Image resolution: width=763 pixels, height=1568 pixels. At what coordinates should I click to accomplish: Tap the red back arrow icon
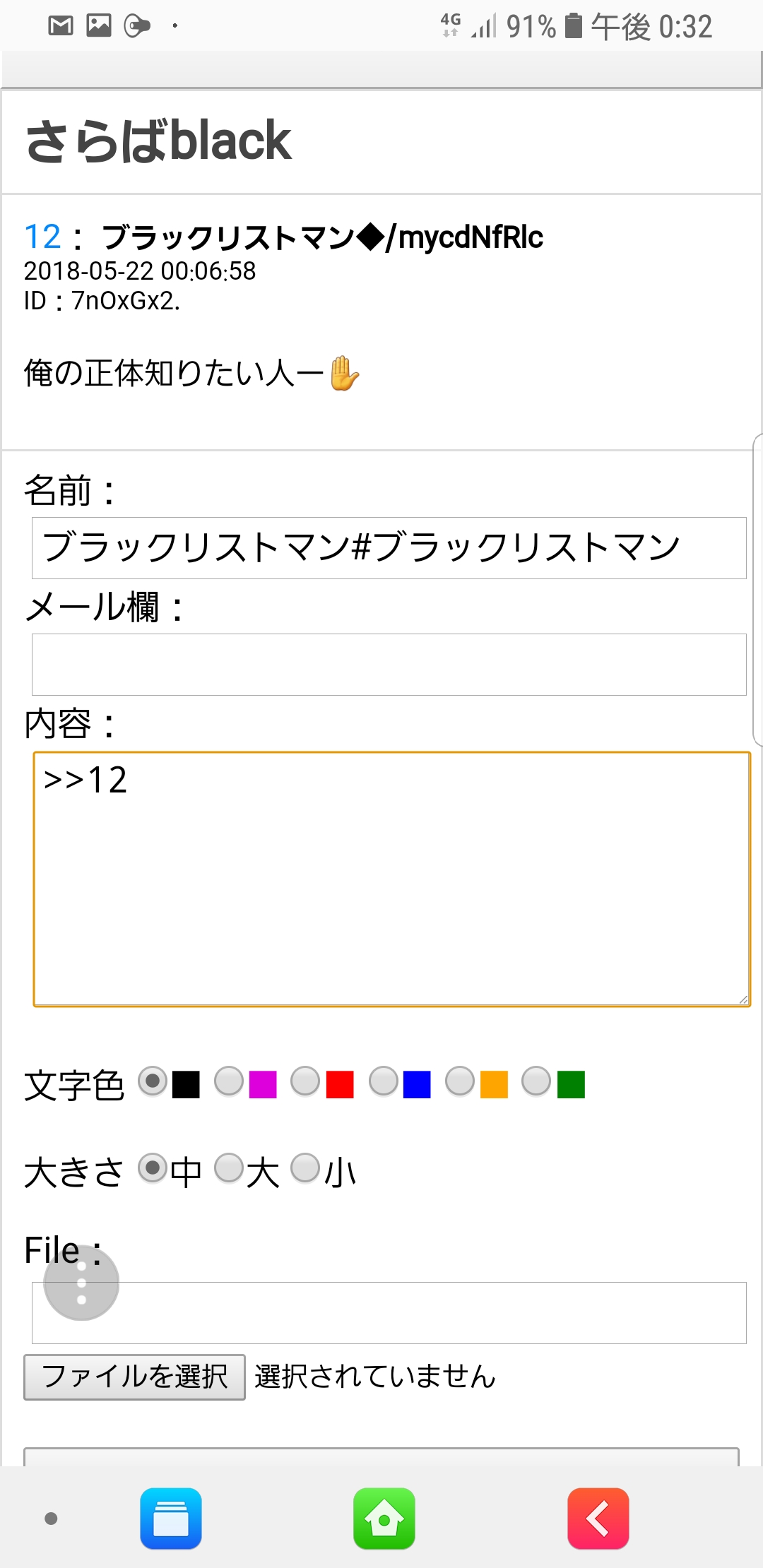tap(598, 1519)
